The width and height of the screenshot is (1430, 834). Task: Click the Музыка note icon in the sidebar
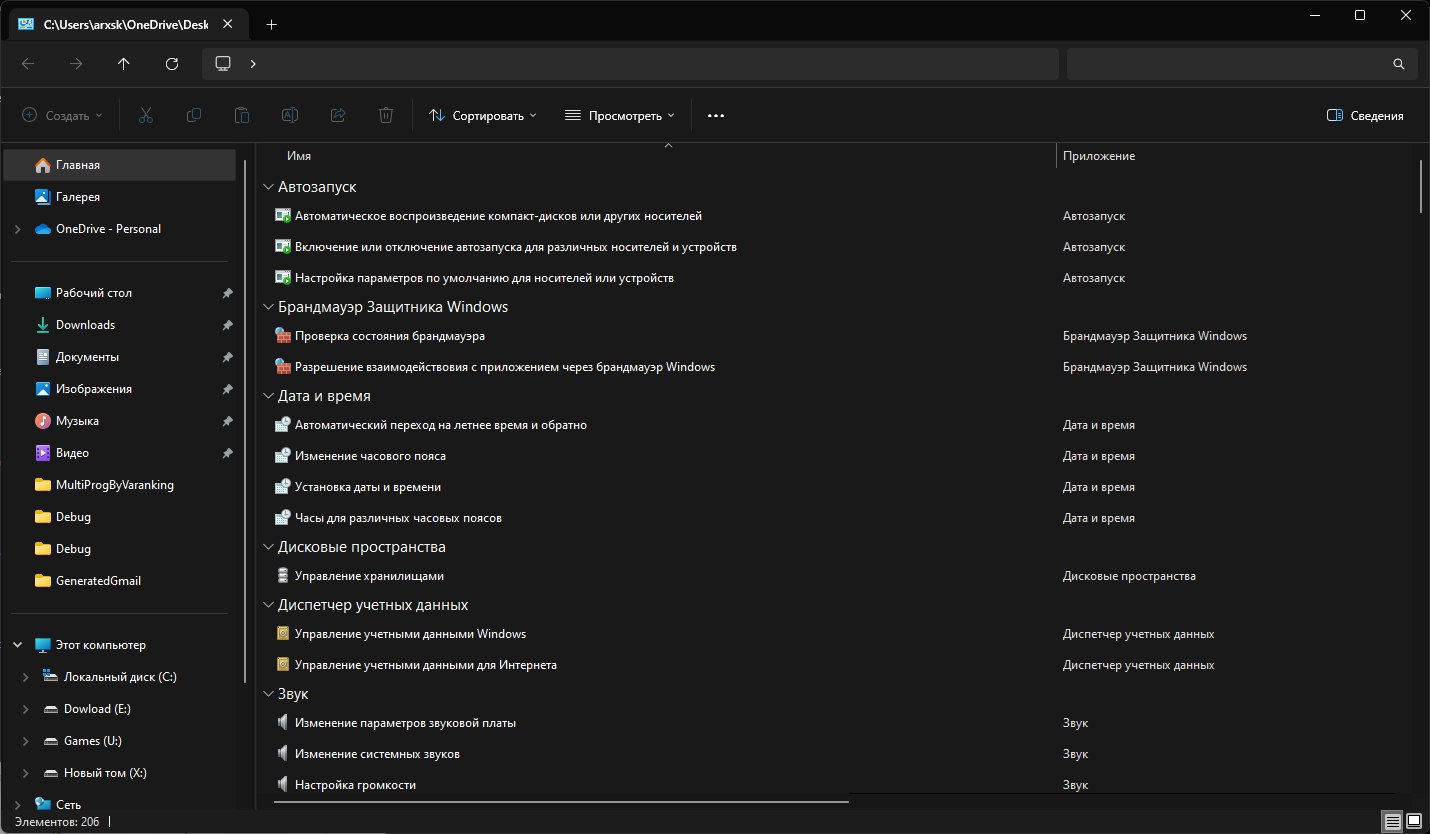tap(42, 421)
